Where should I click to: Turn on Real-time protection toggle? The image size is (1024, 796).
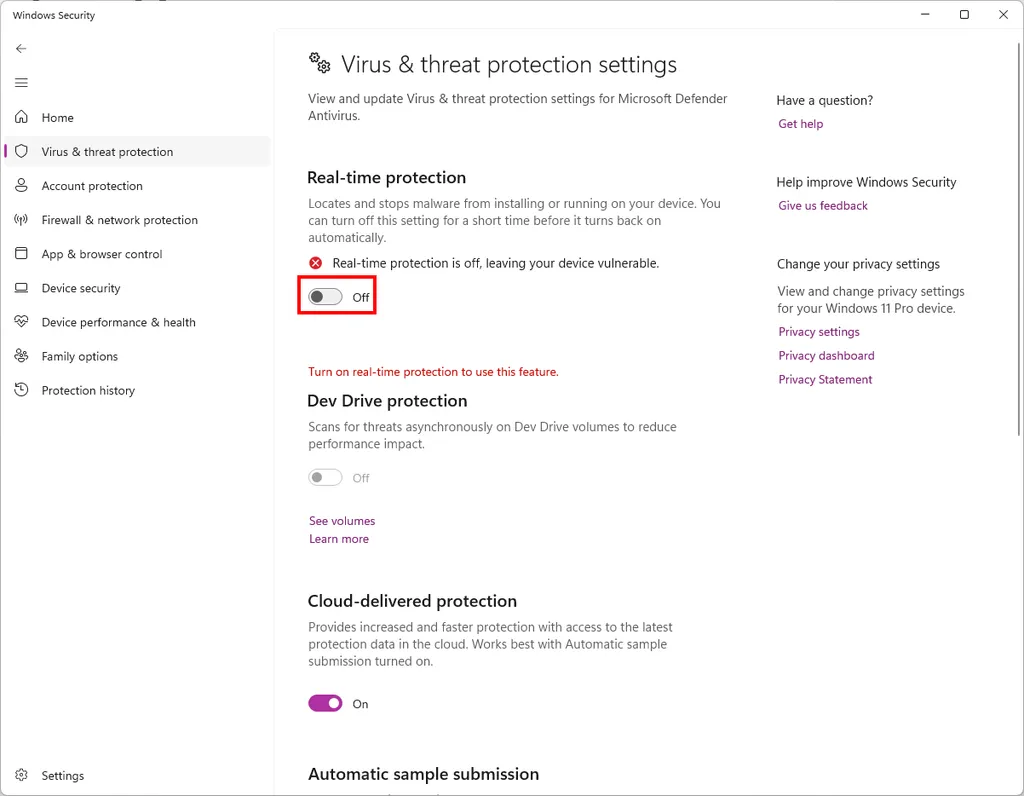325,295
